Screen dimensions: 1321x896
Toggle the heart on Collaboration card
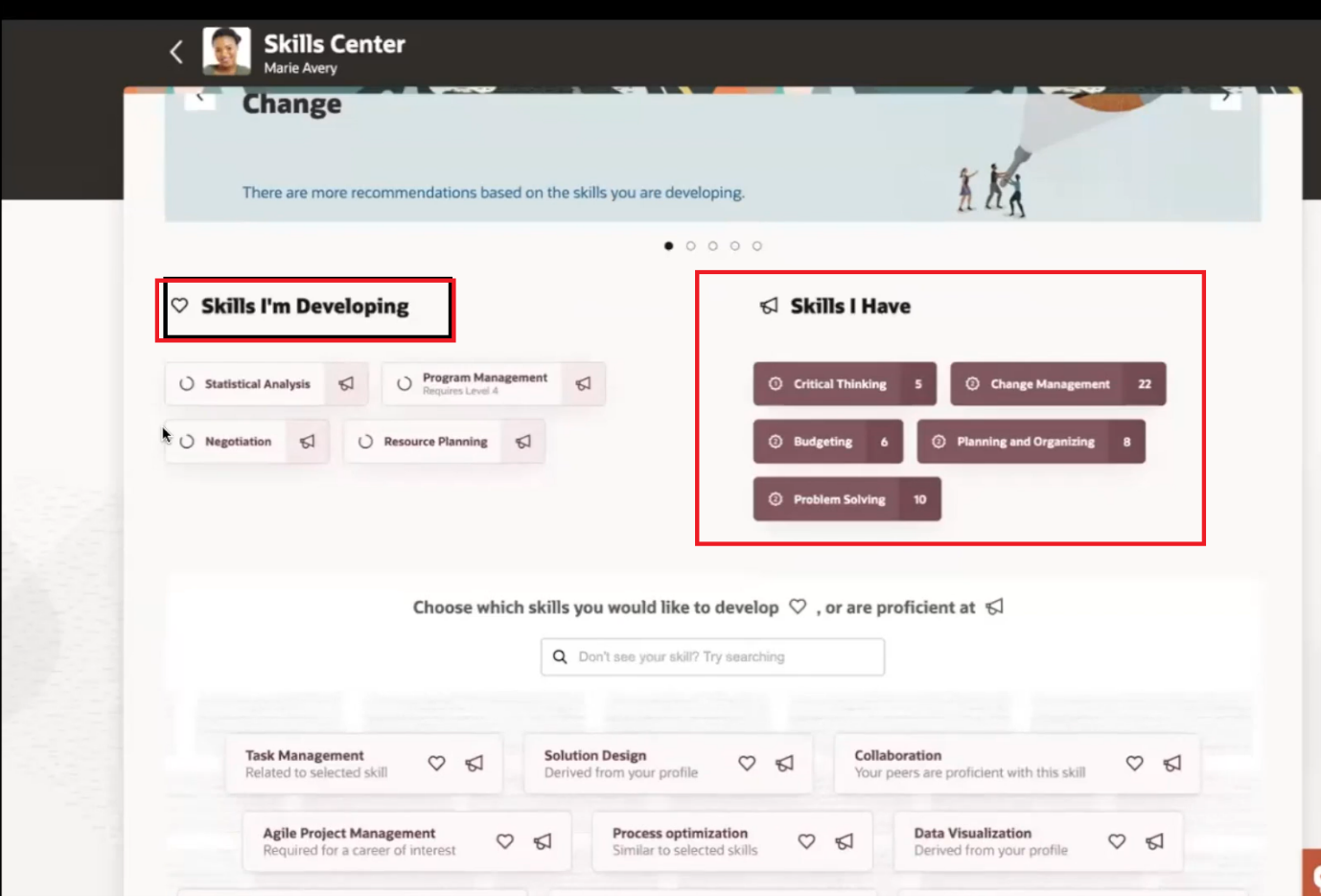1134,764
